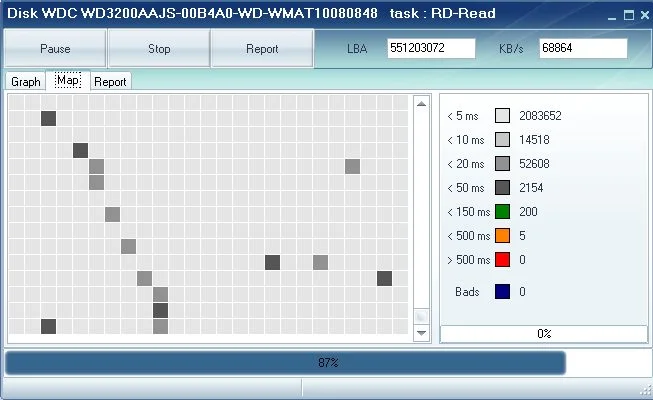Minimize the disk scan window

pos(612,16)
